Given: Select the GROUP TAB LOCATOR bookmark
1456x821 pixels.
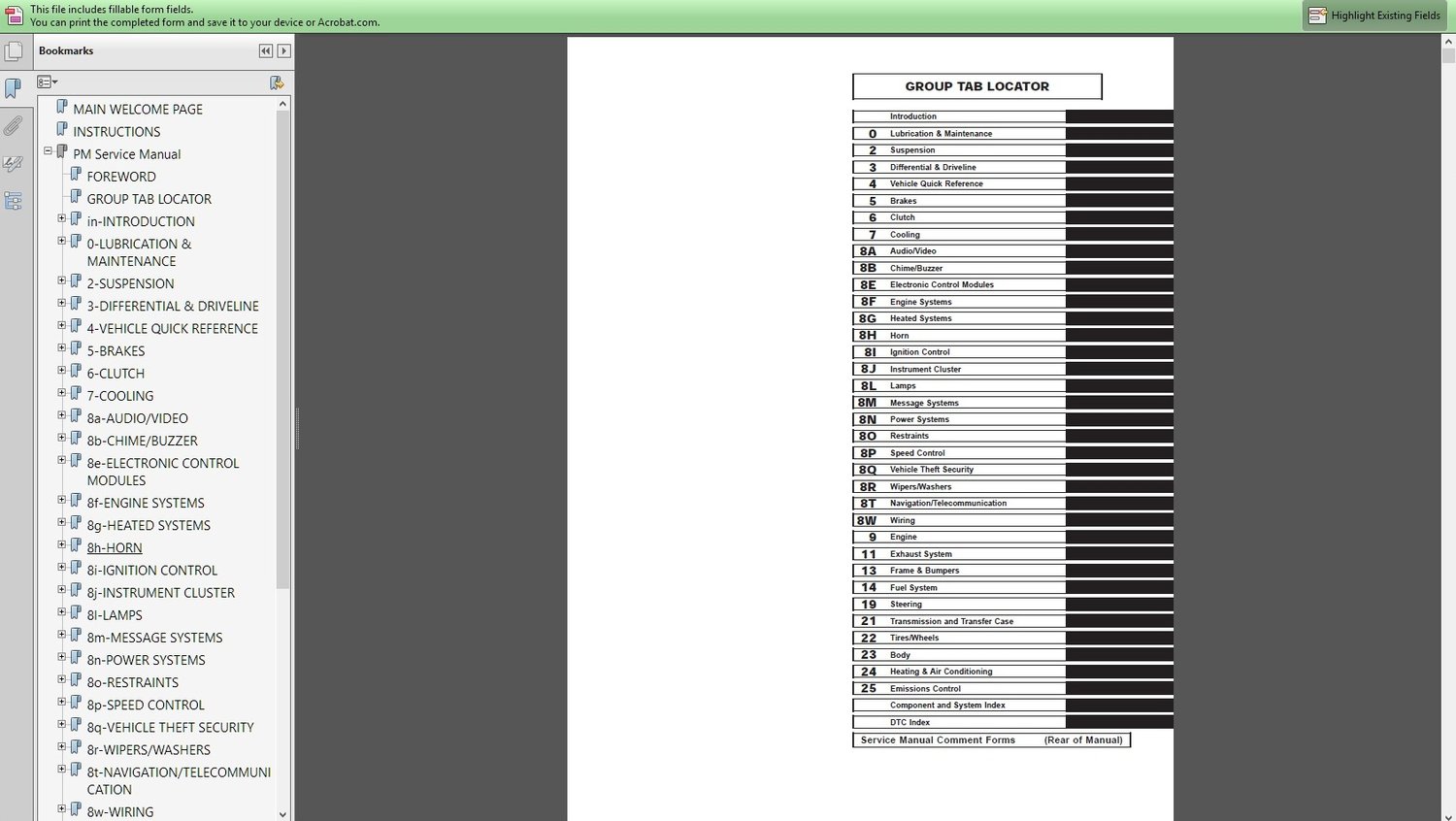Looking at the screenshot, I should pos(149,199).
